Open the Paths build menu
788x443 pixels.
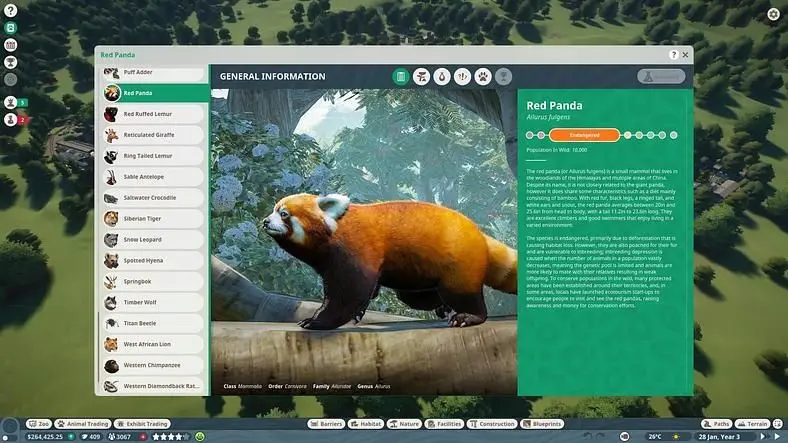pyautogui.click(x=716, y=424)
